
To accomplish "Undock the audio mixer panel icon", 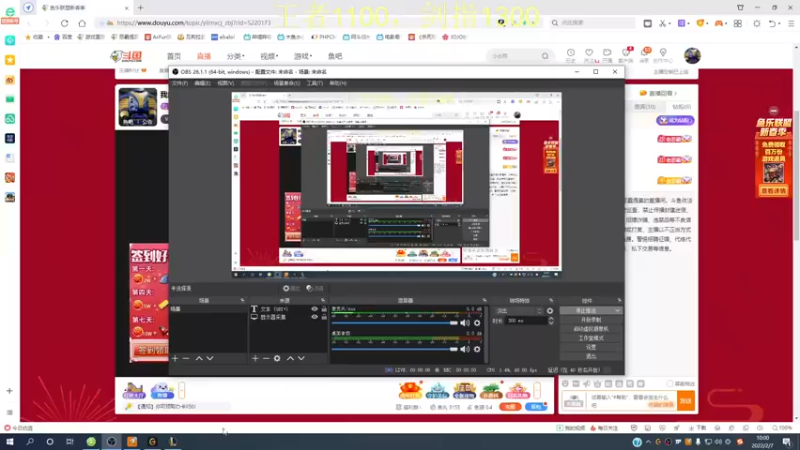I will coord(484,301).
